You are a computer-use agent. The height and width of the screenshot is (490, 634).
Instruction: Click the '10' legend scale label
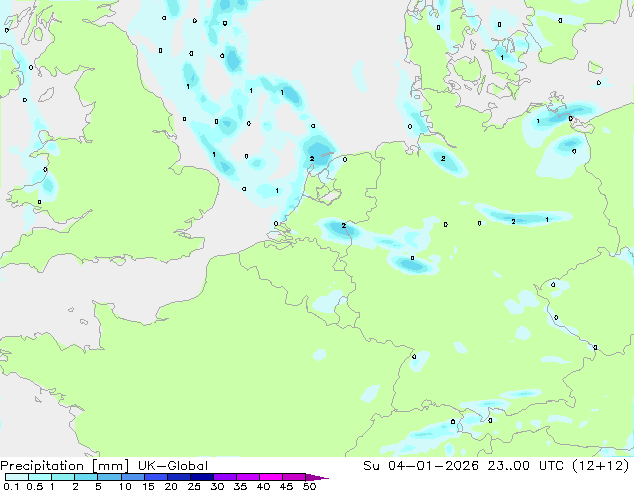point(125,486)
